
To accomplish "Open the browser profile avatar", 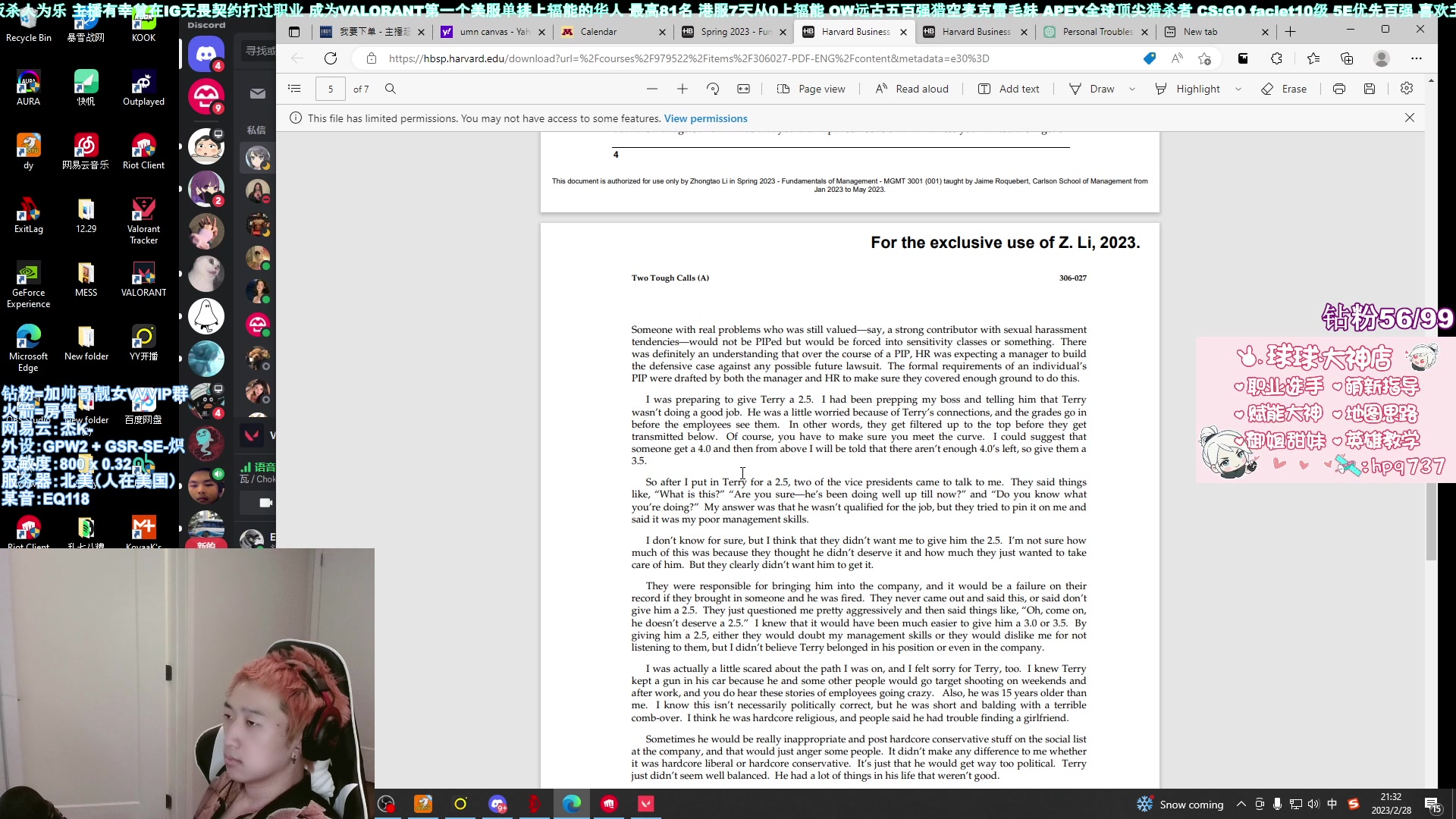I will 1382,58.
